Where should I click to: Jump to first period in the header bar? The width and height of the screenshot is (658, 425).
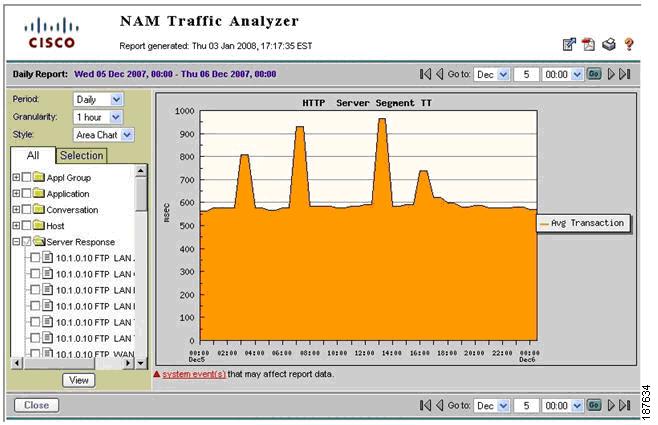(425, 74)
